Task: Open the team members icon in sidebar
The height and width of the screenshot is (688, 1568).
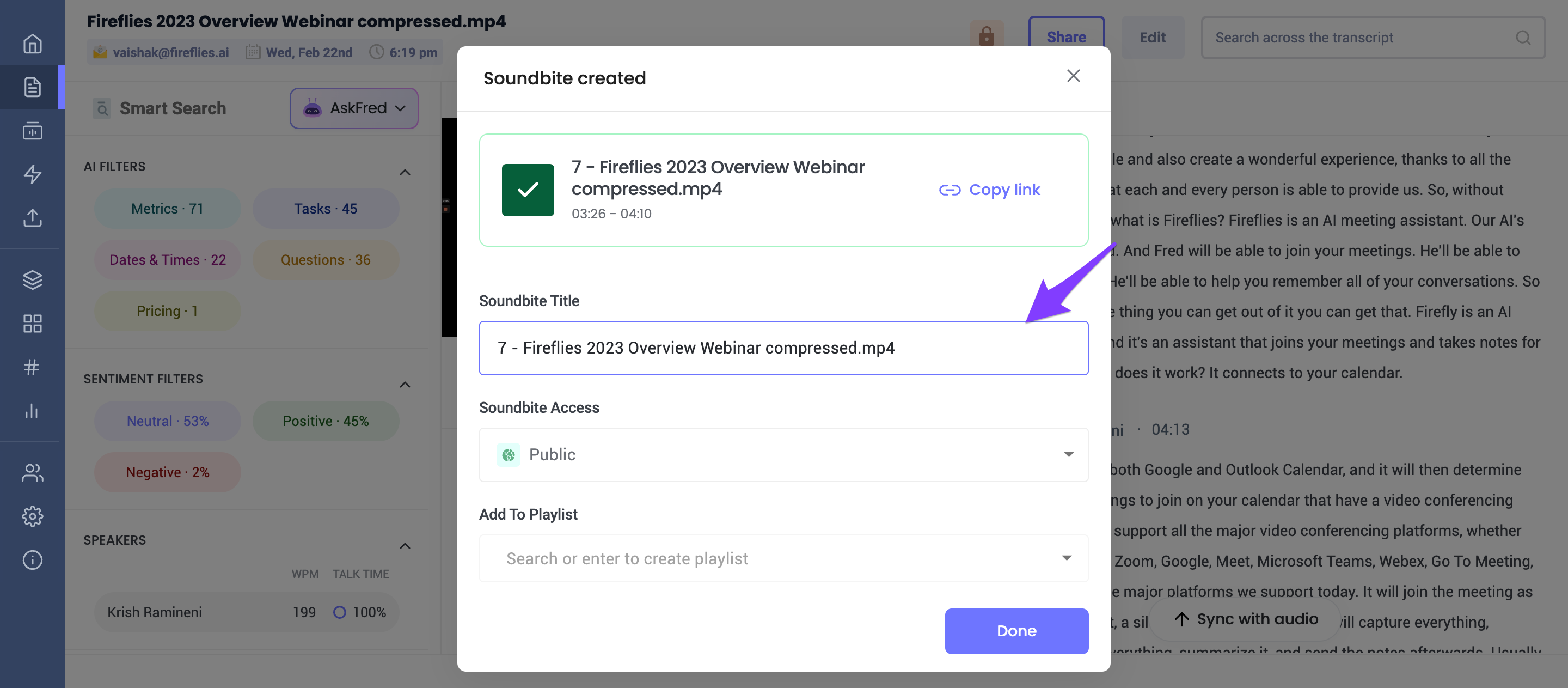Action: (32, 473)
